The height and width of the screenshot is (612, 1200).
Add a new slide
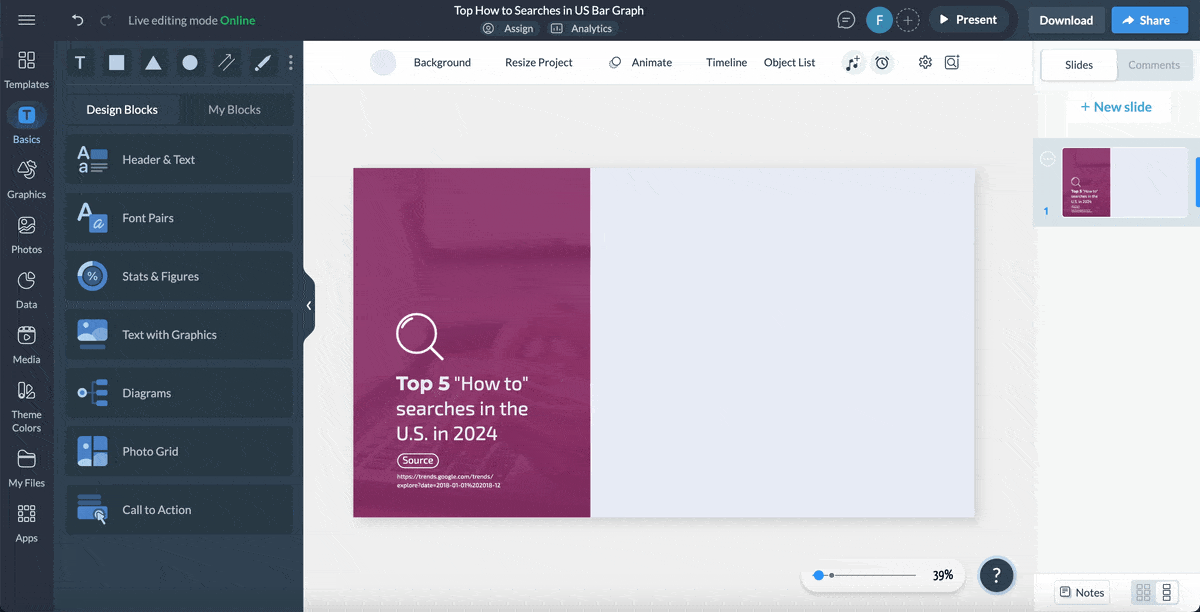tap(1115, 107)
